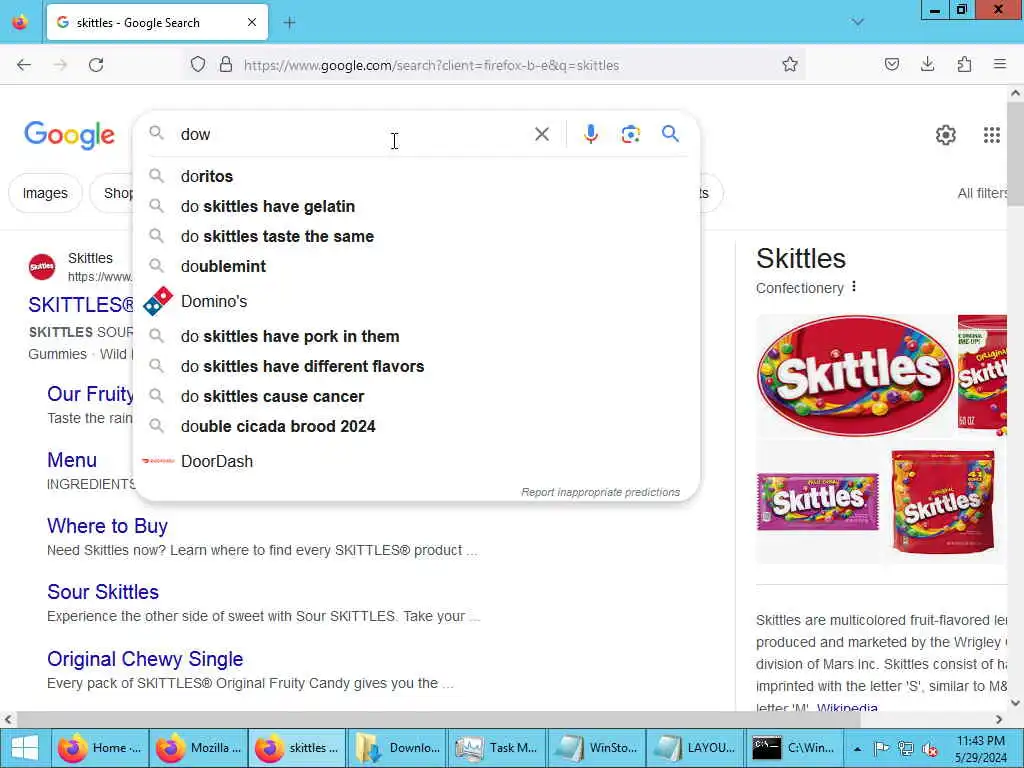The width and height of the screenshot is (1024, 768).
Task: List all tabs with the chevron
Action: (x=858, y=23)
